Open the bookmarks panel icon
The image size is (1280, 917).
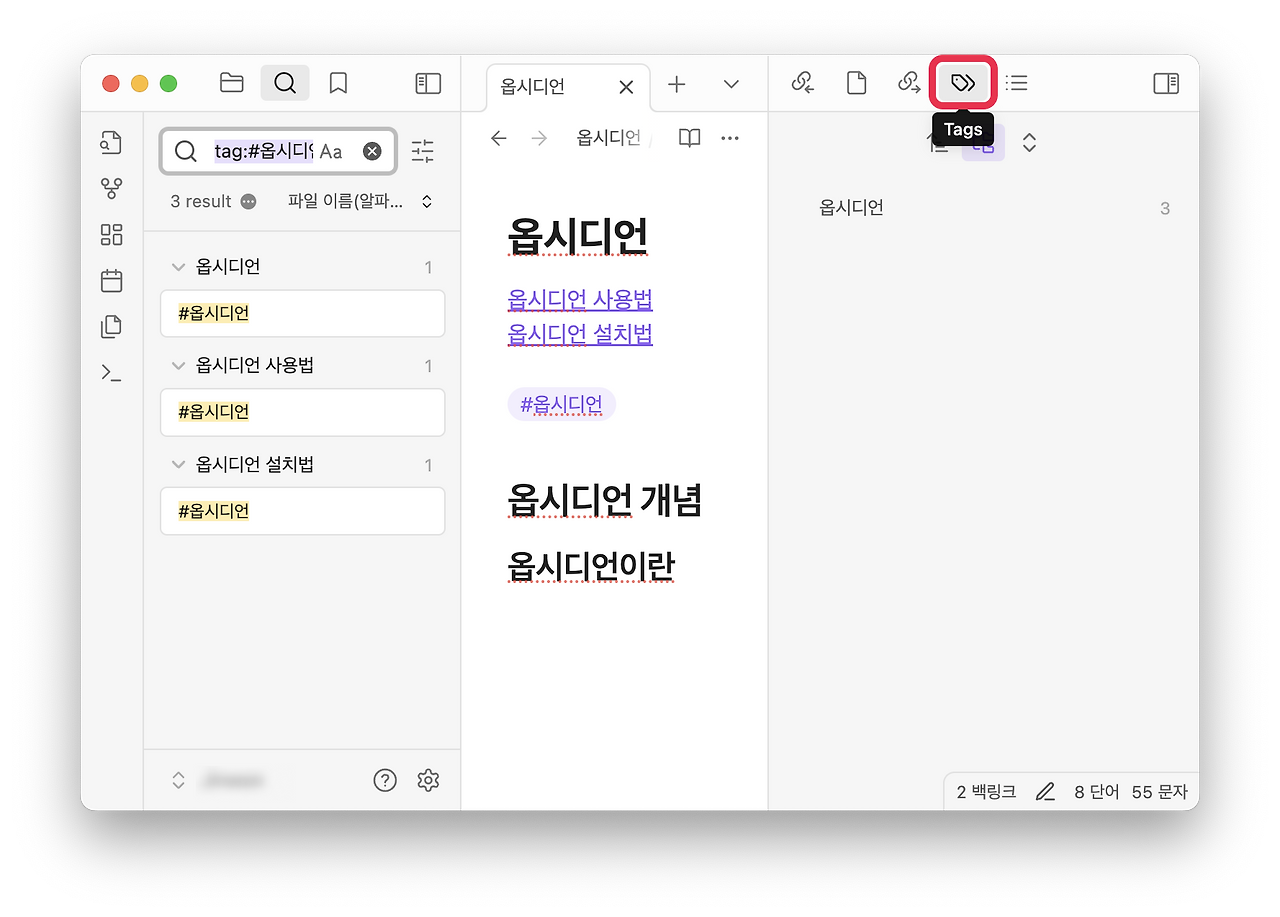[338, 83]
